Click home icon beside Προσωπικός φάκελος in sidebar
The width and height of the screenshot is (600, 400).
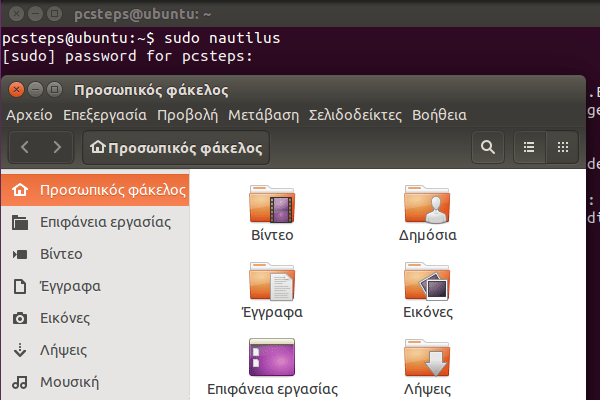pyautogui.click(x=20, y=190)
